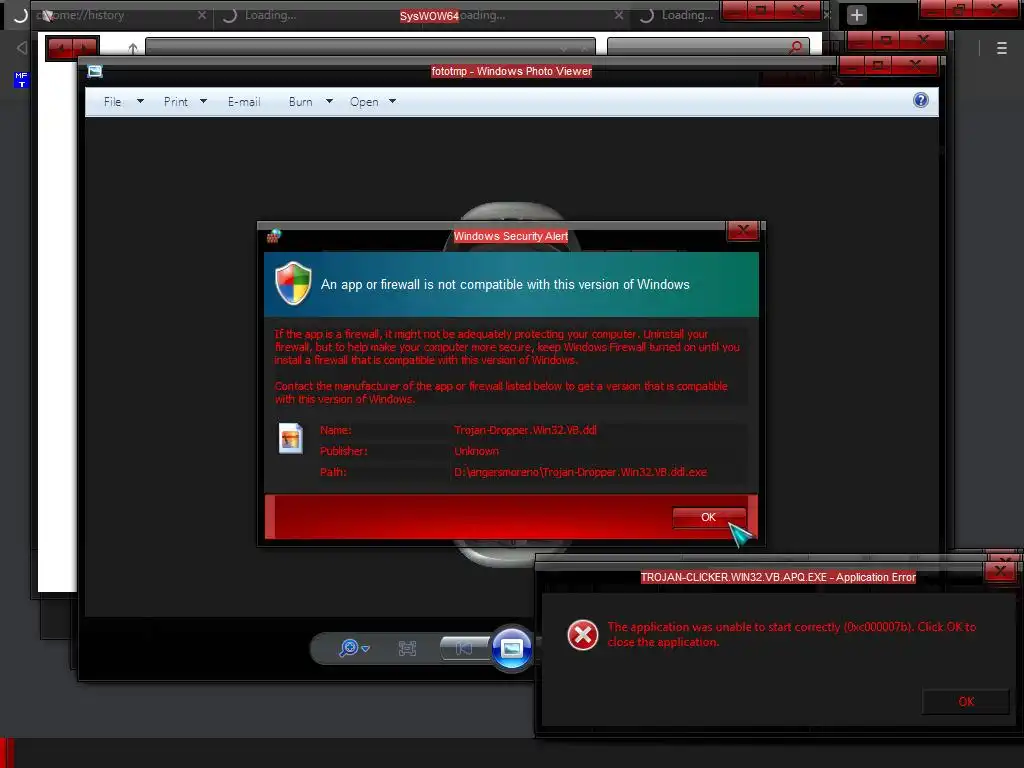Open the browser hamburger menu
1024x768 pixels.
coord(1002,48)
